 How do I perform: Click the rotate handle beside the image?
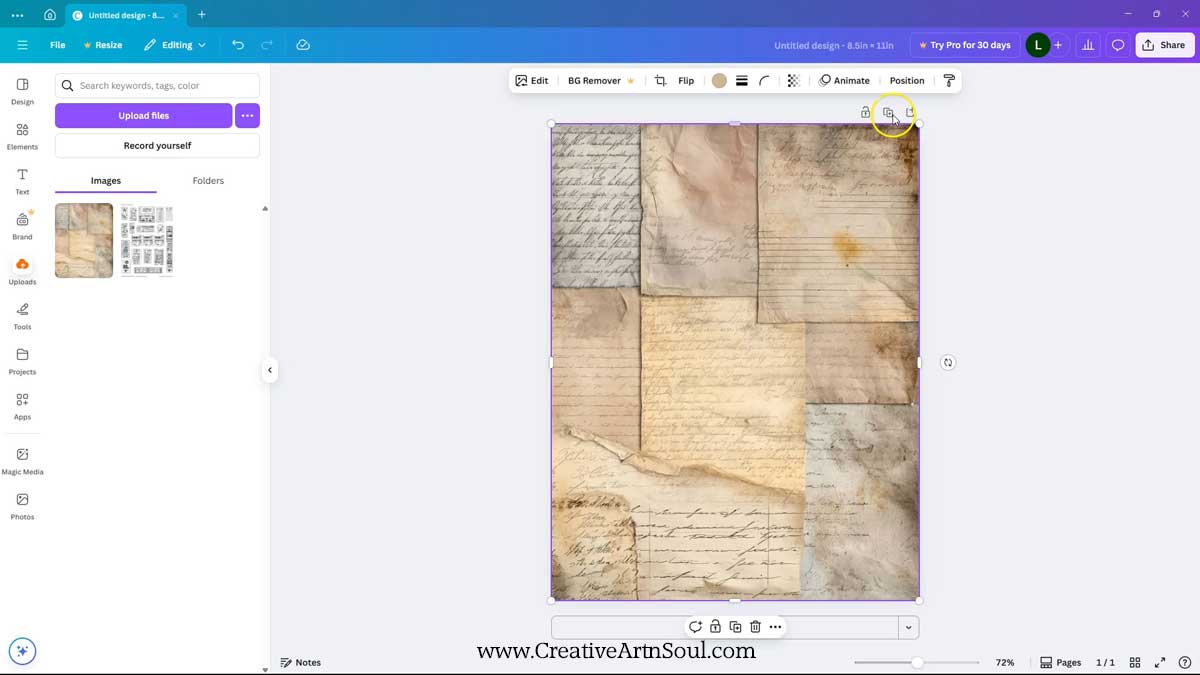(948, 362)
